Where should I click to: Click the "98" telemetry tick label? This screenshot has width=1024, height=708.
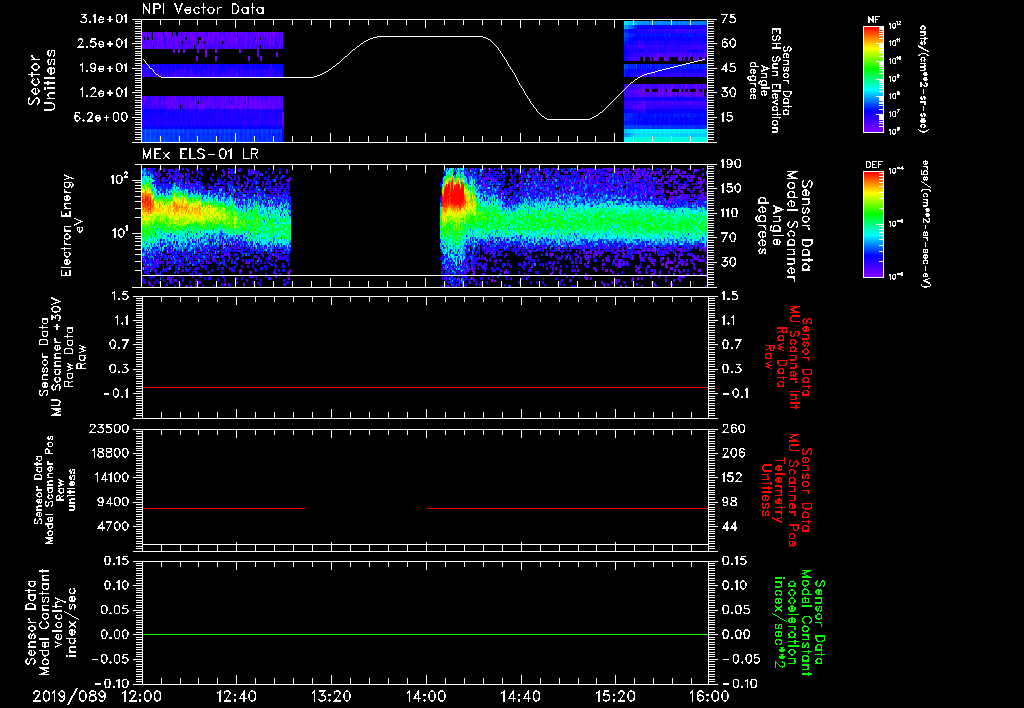pyautogui.click(x=728, y=502)
